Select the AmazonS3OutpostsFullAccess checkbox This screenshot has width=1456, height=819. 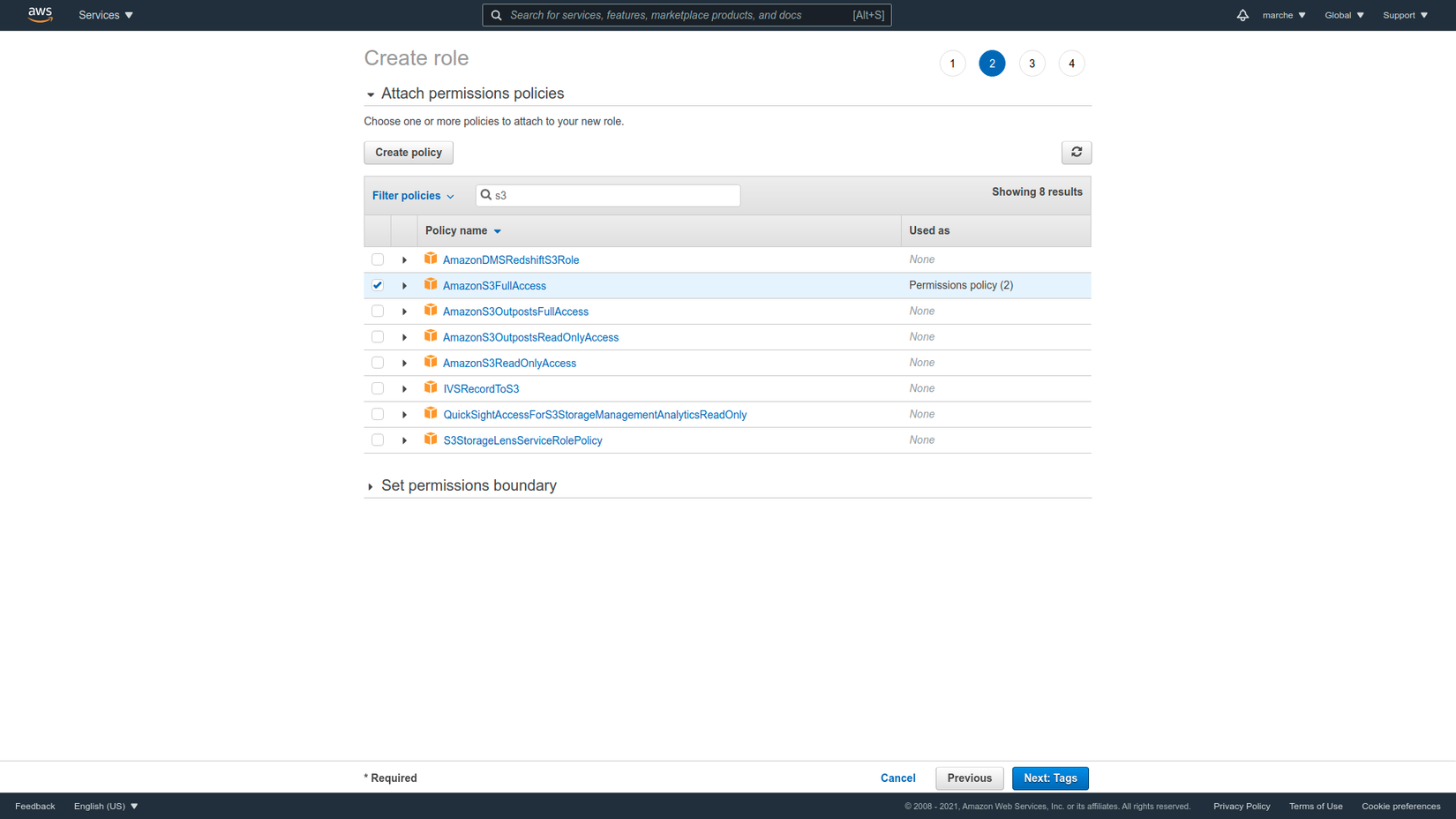coord(378,311)
